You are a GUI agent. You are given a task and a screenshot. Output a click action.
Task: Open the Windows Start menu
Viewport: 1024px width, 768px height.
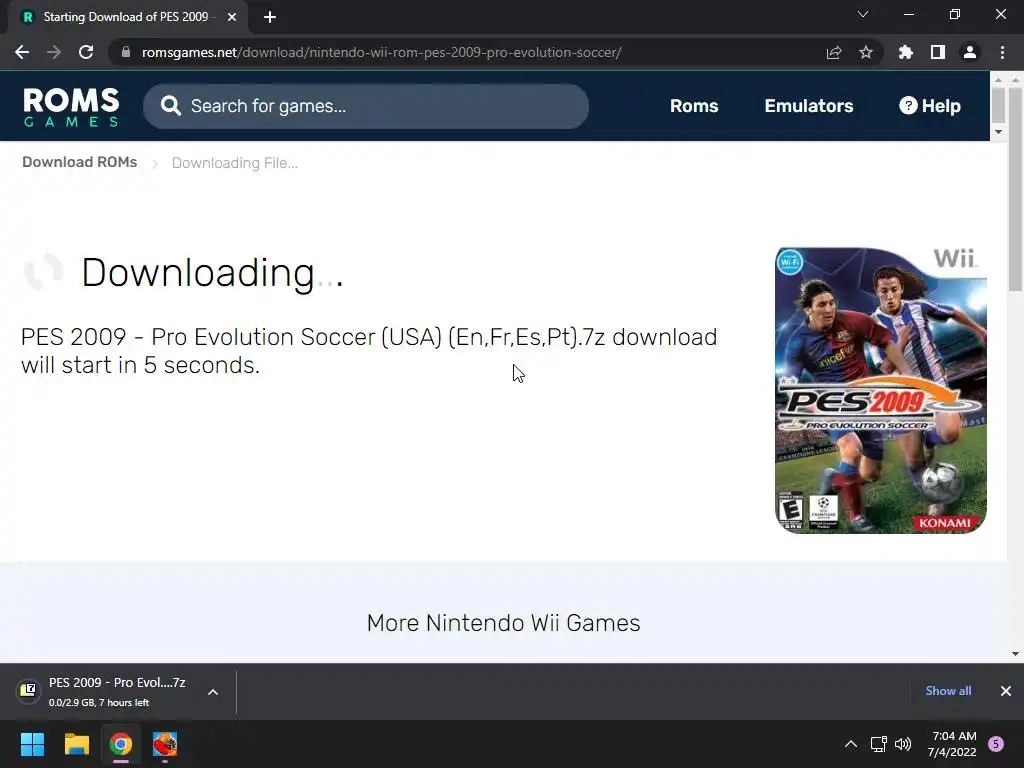pos(32,744)
